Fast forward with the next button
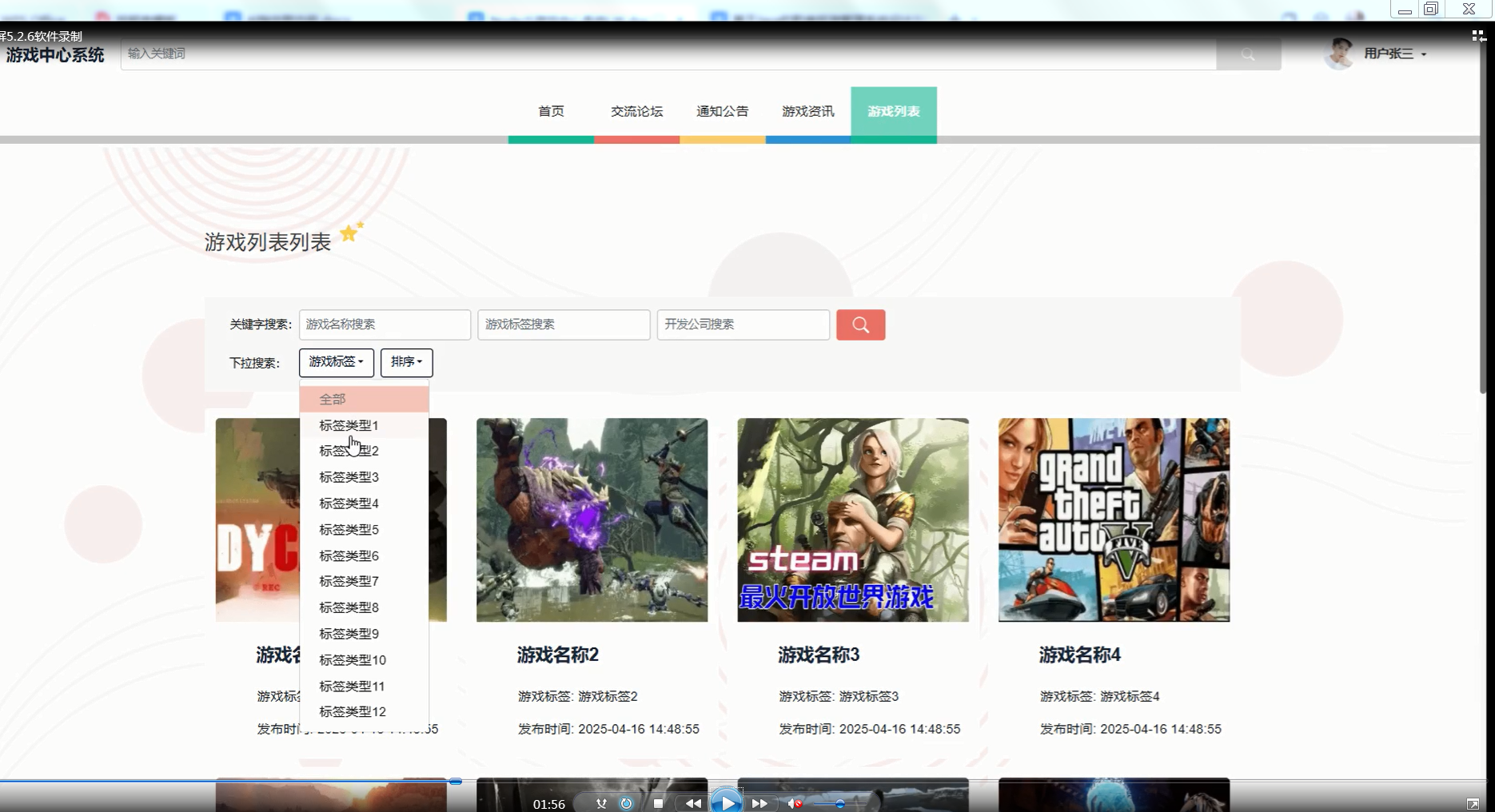1495x812 pixels. [759, 803]
